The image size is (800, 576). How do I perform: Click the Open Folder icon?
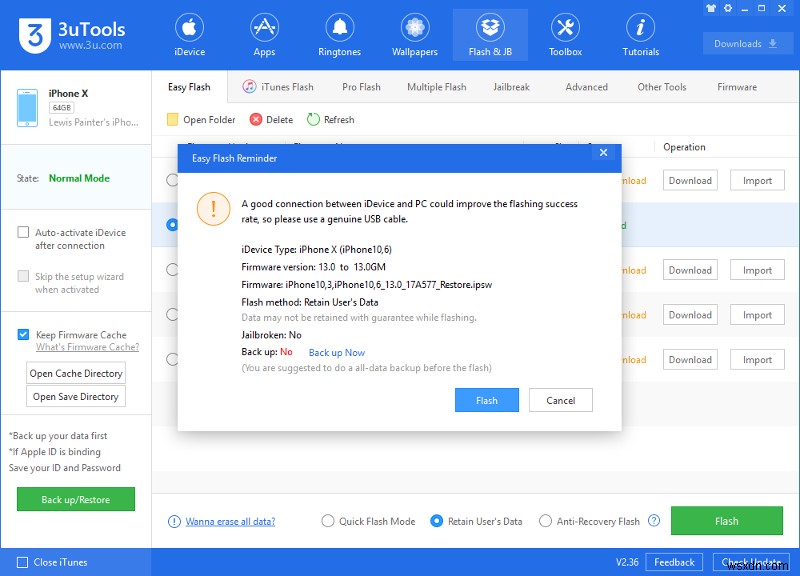172,119
